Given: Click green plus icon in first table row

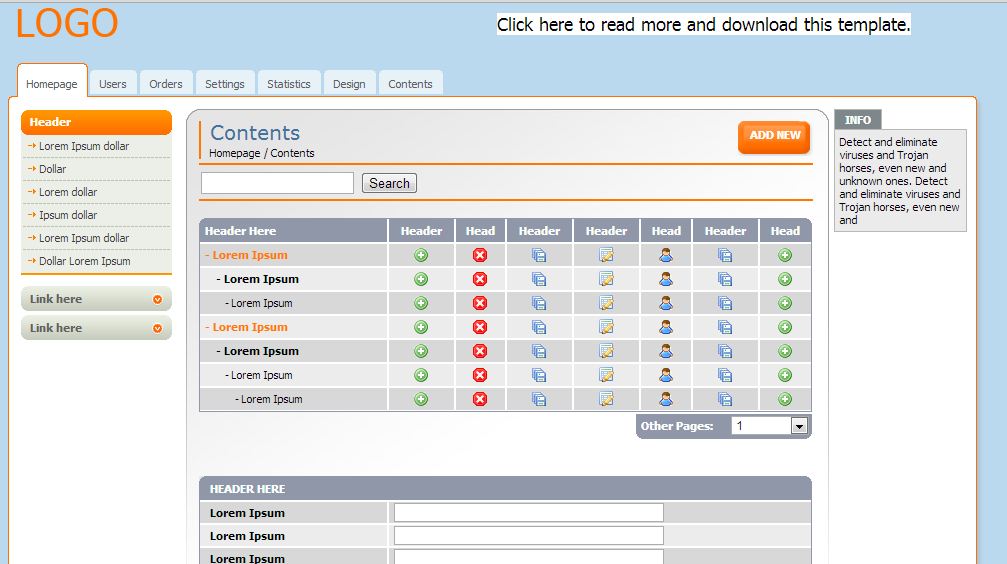Looking at the screenshot, I should (x=421, y=255).
